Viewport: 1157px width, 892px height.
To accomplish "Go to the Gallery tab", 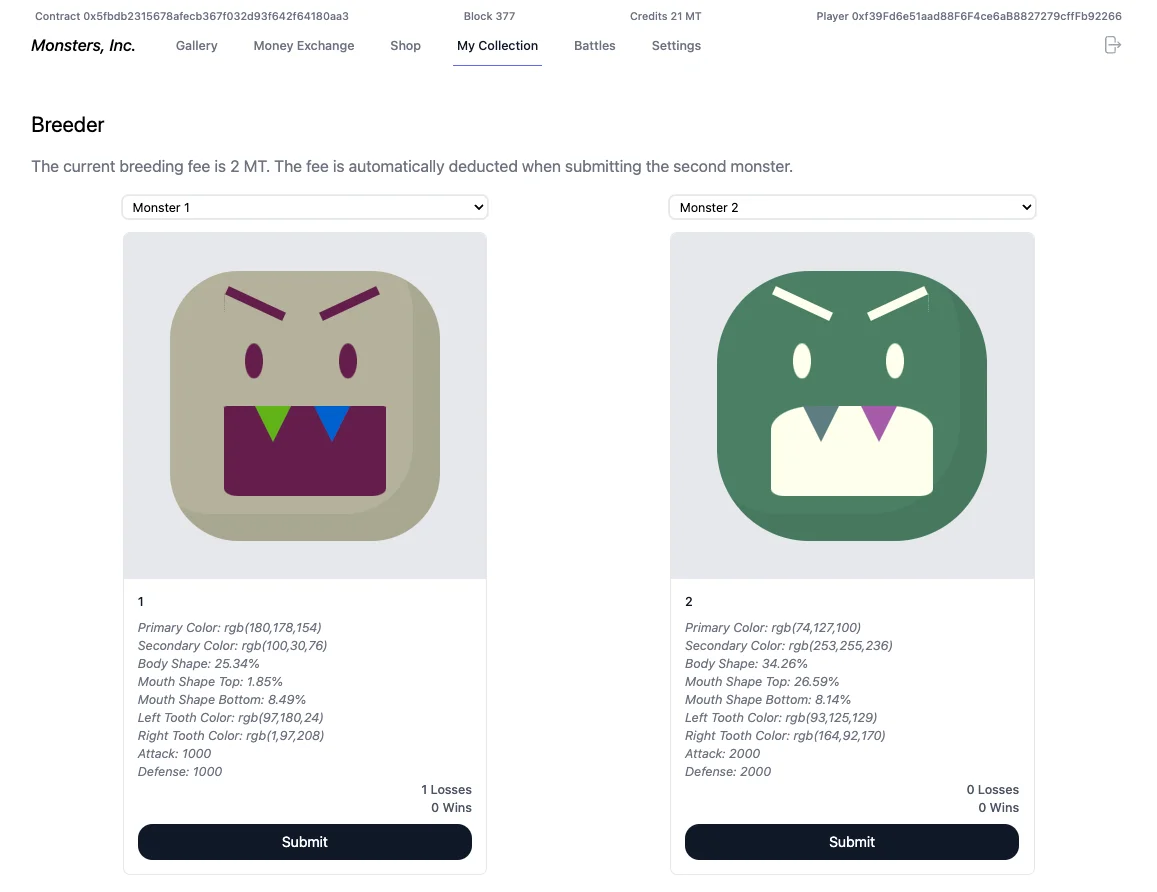I will 196,46.
